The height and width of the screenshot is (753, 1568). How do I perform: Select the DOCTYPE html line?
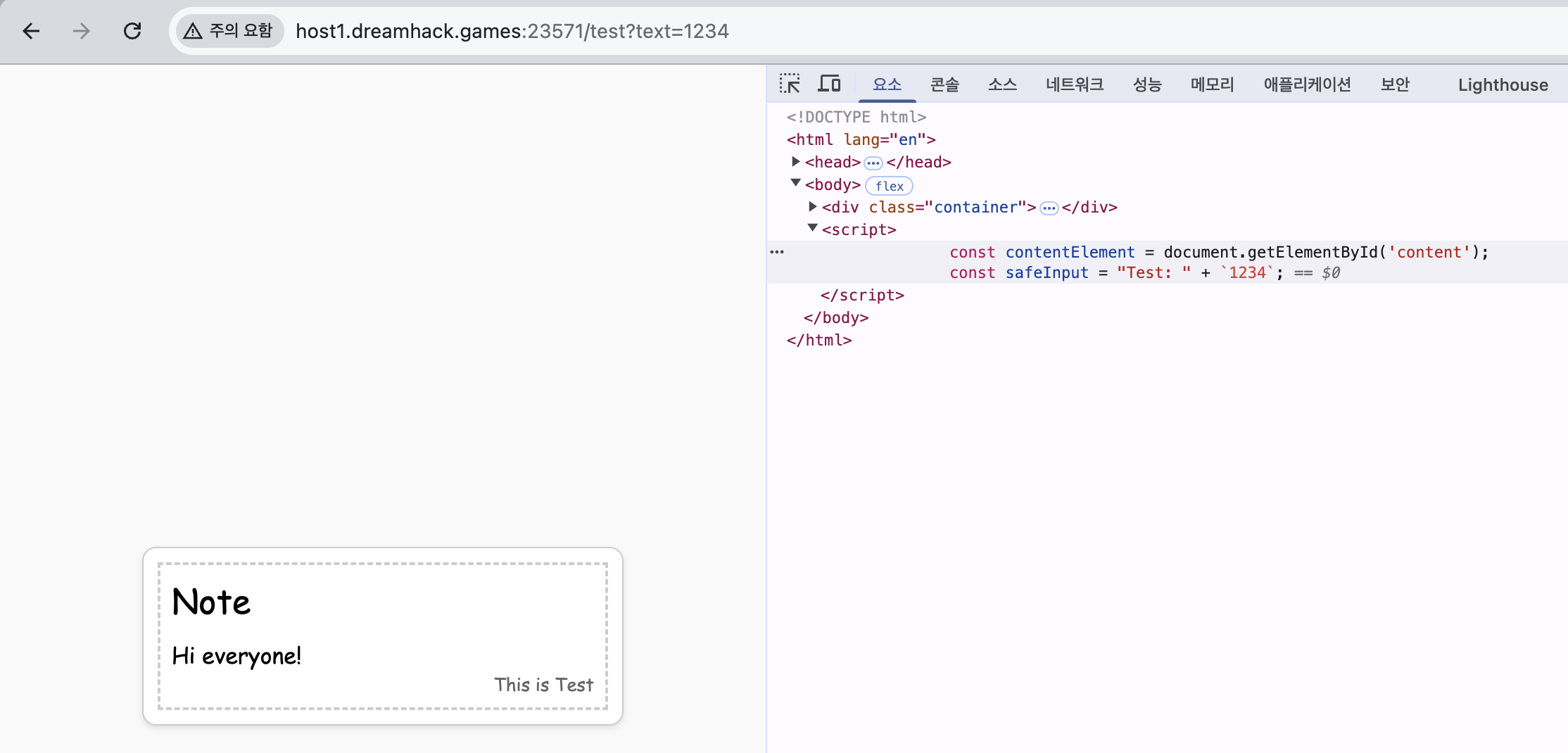pyautogui.click(x=856, y=117)
